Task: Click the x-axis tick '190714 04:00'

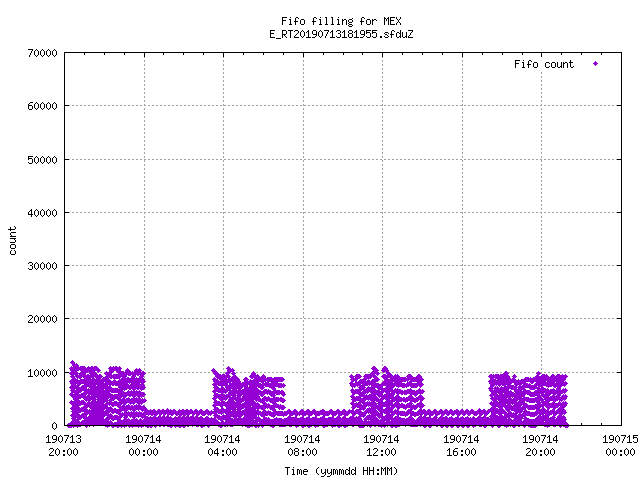Action: (x=222, y=446)
